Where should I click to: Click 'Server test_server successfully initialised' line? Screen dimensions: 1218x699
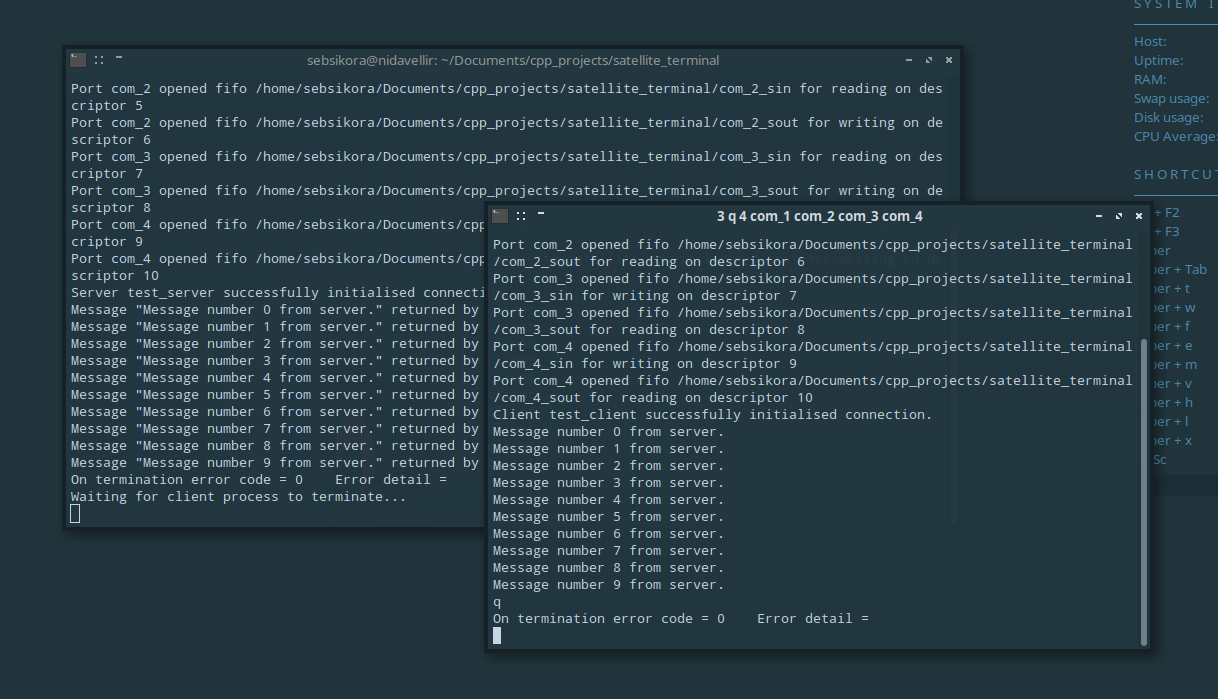click(x=277, y=292)
